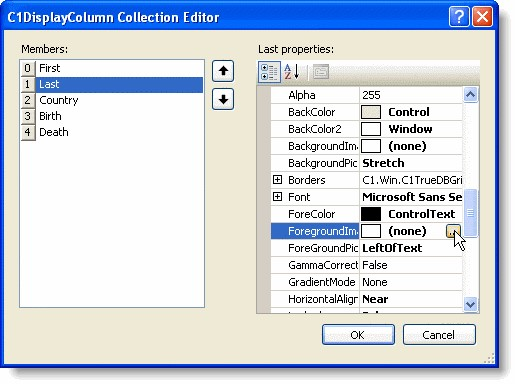The image size is (515, 384).
Task: Click the Alpha value field showing 255
Action: tap(411, 95)
